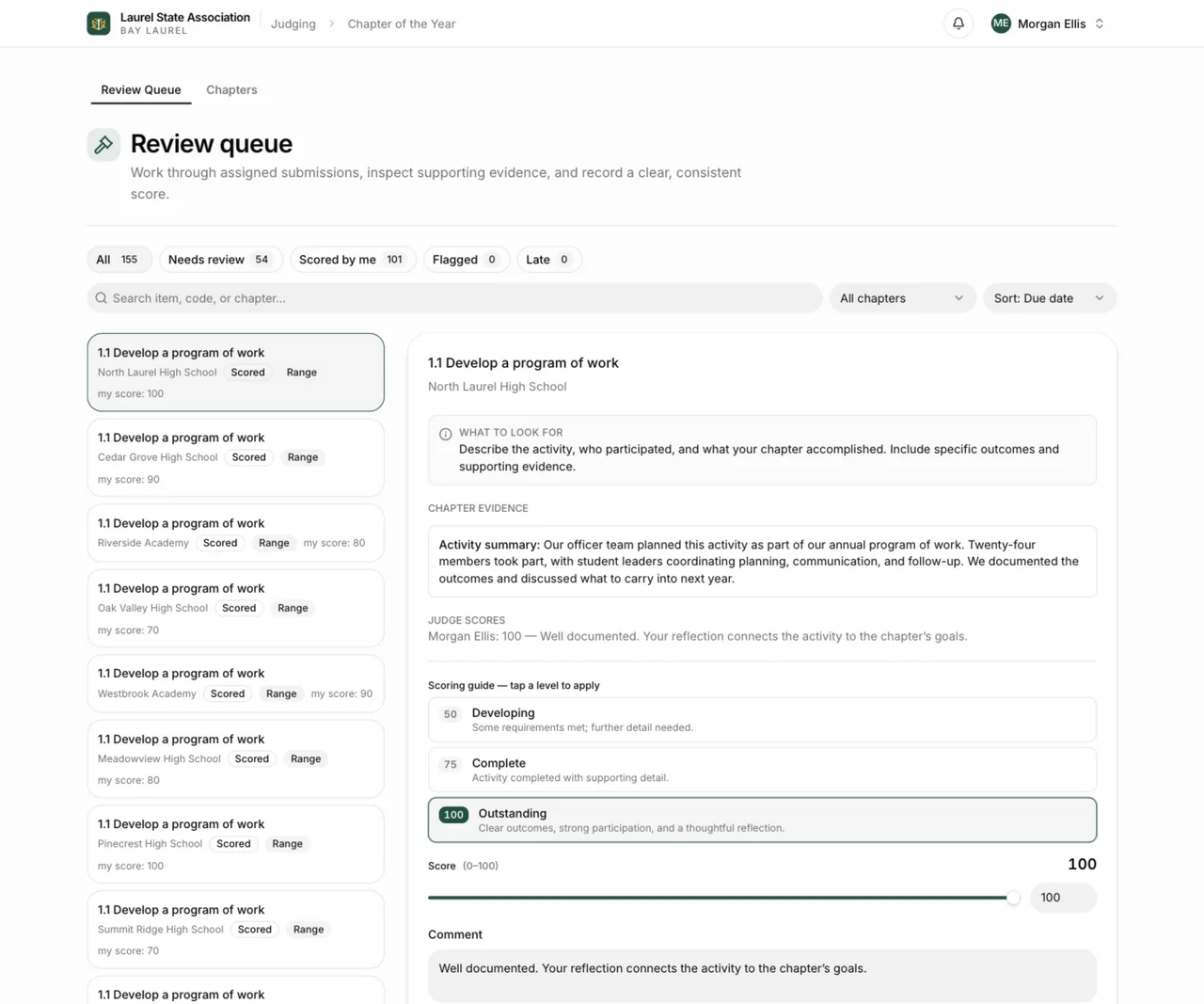Click the search item, code, or chapter field

point(454,298)
